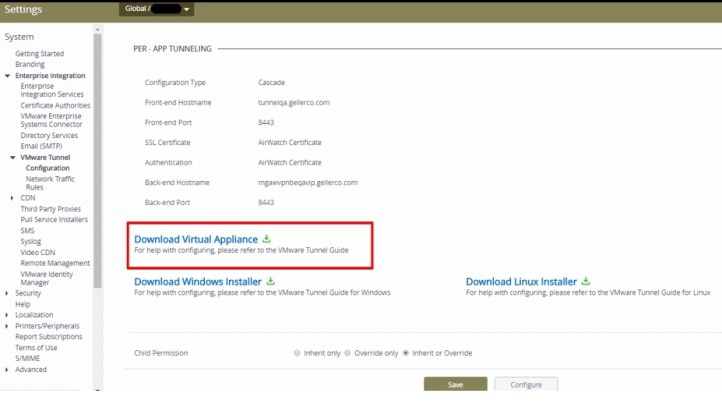Click download icon beside Download Virtual Appliance

point(266,239)
